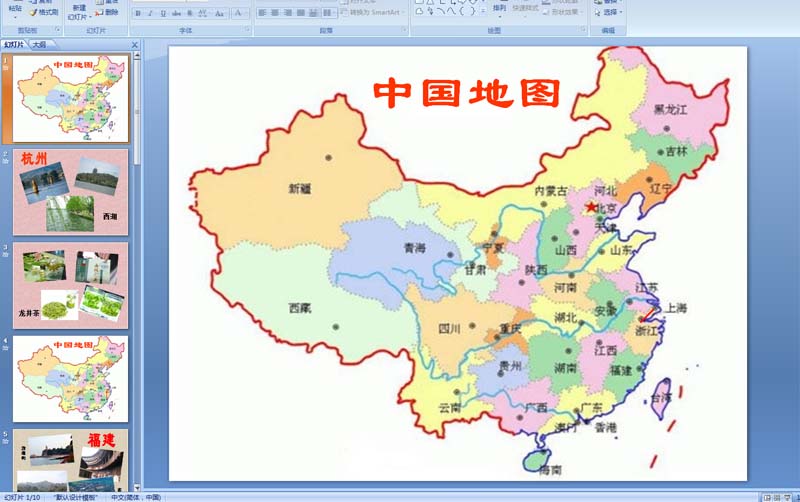The image size is (800, 502).
Task: Click the 台湾 label on the map
Action: [x=661, y=397]
